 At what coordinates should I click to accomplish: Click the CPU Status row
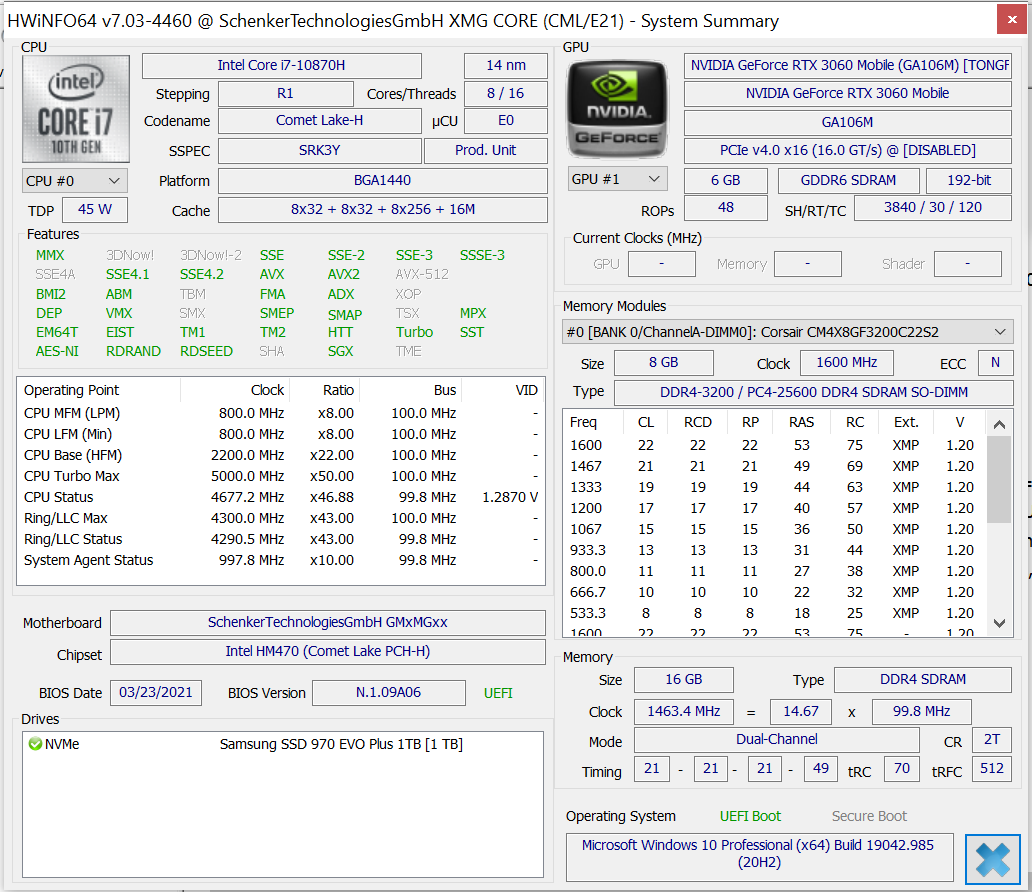pyautogui.click(x=281, y=497)
